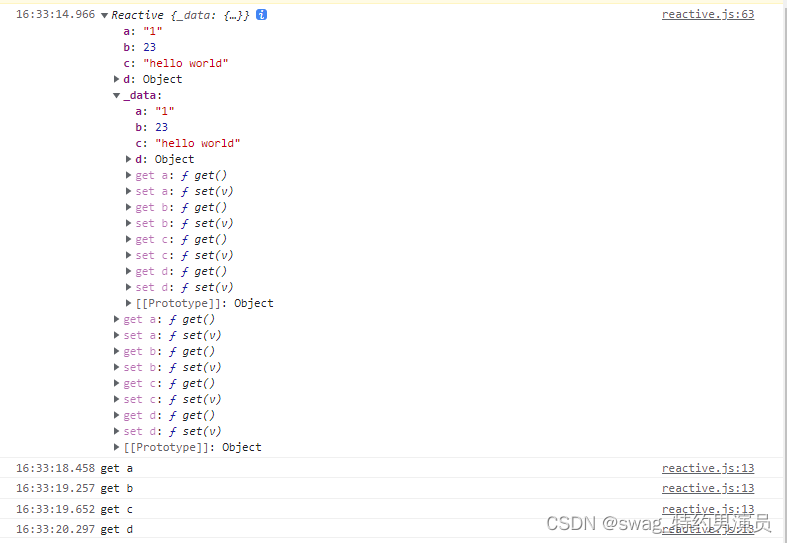Image resolution: width=787 pixels, height=543 pixels.
Task: Click timestamp 16:33:20.297
Action: (55, 529)
